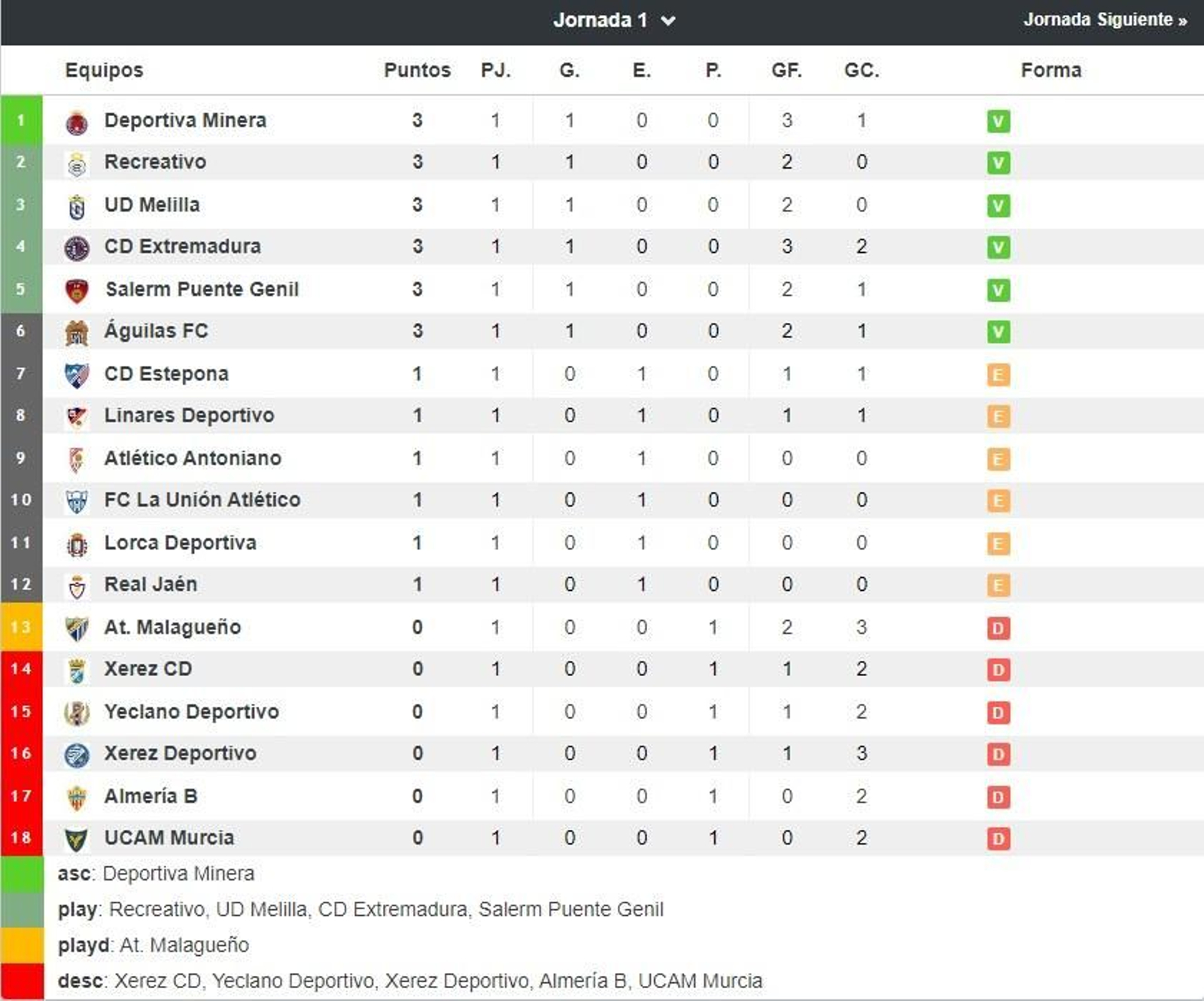
Task: Click the Almería B badge icon
Action: pyautogui.click(x=78, y=795)
